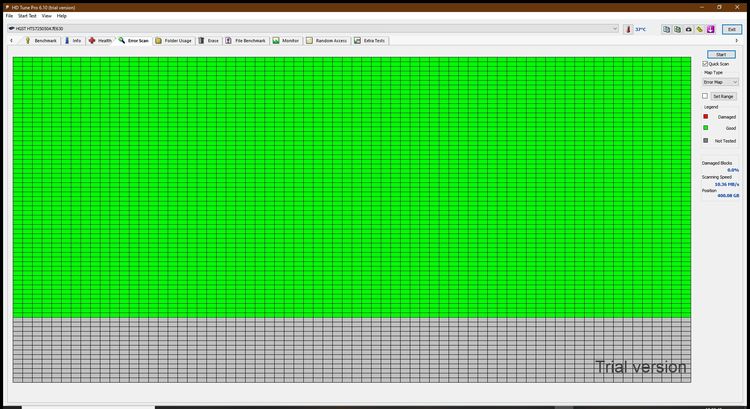Click the Damaged Blocks 0.0% value
The image size is (750, 409).
point(733,170)
